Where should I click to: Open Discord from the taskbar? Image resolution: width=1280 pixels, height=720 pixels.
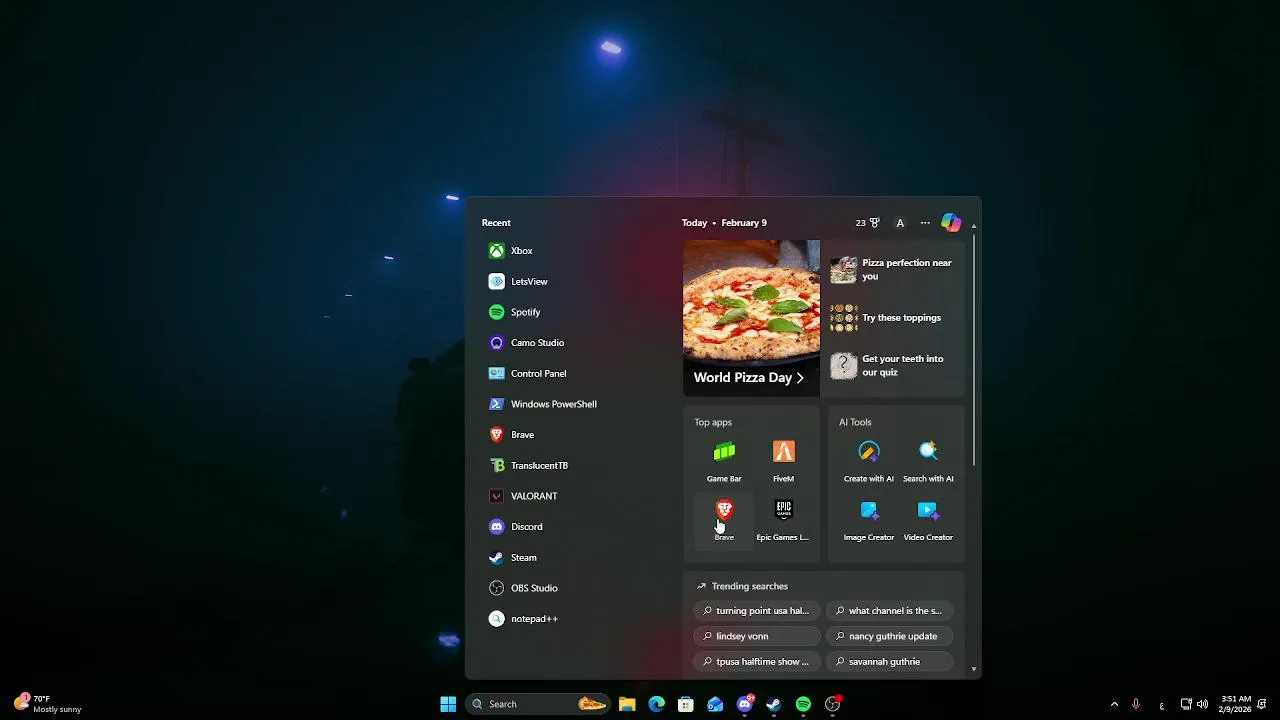pyautogui.click(x=745, y=704)
